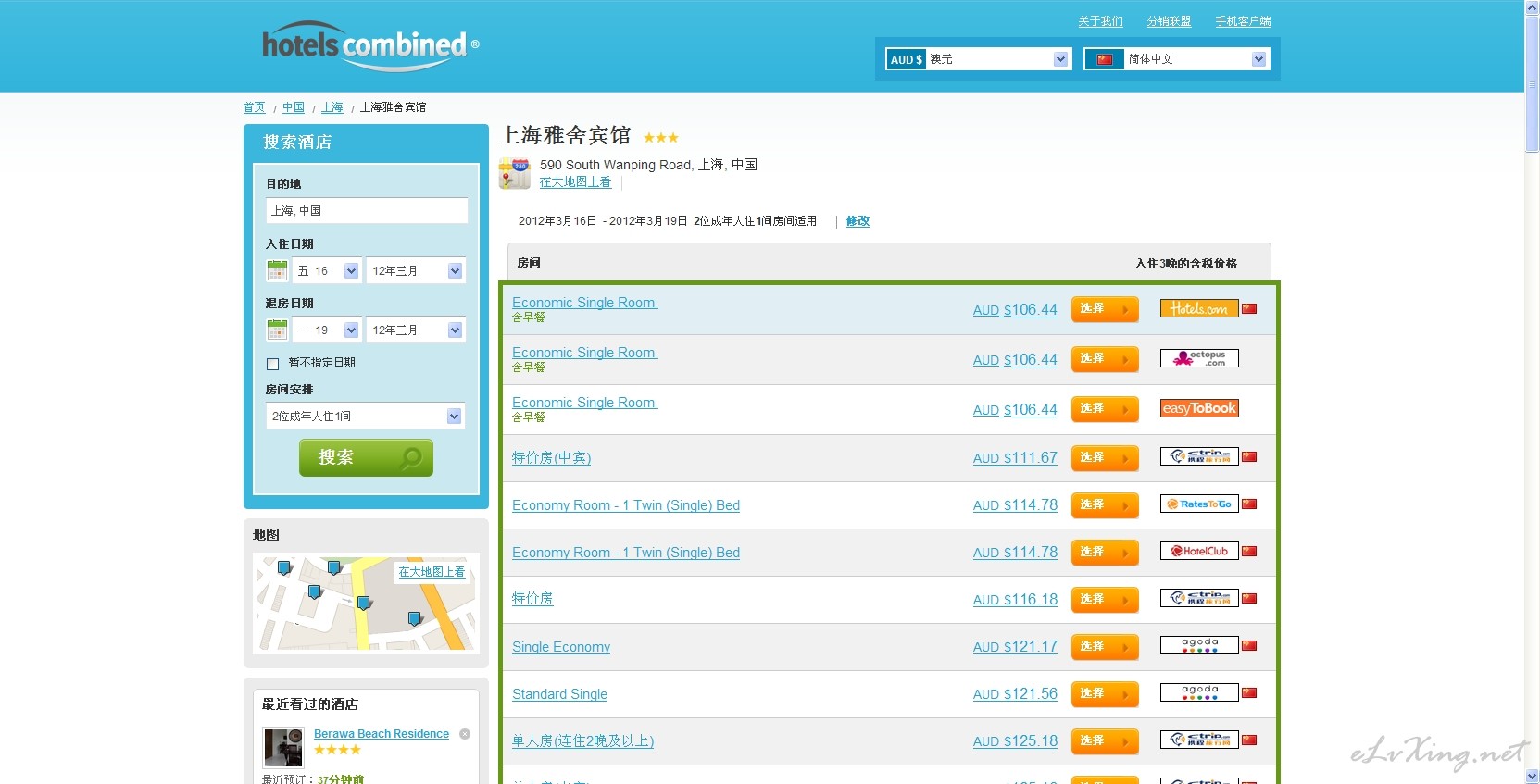The width and height of the screenshot is (1540, 784).
Task: Go to 上海 breadcrumb
Action: [x=332, y=107]
